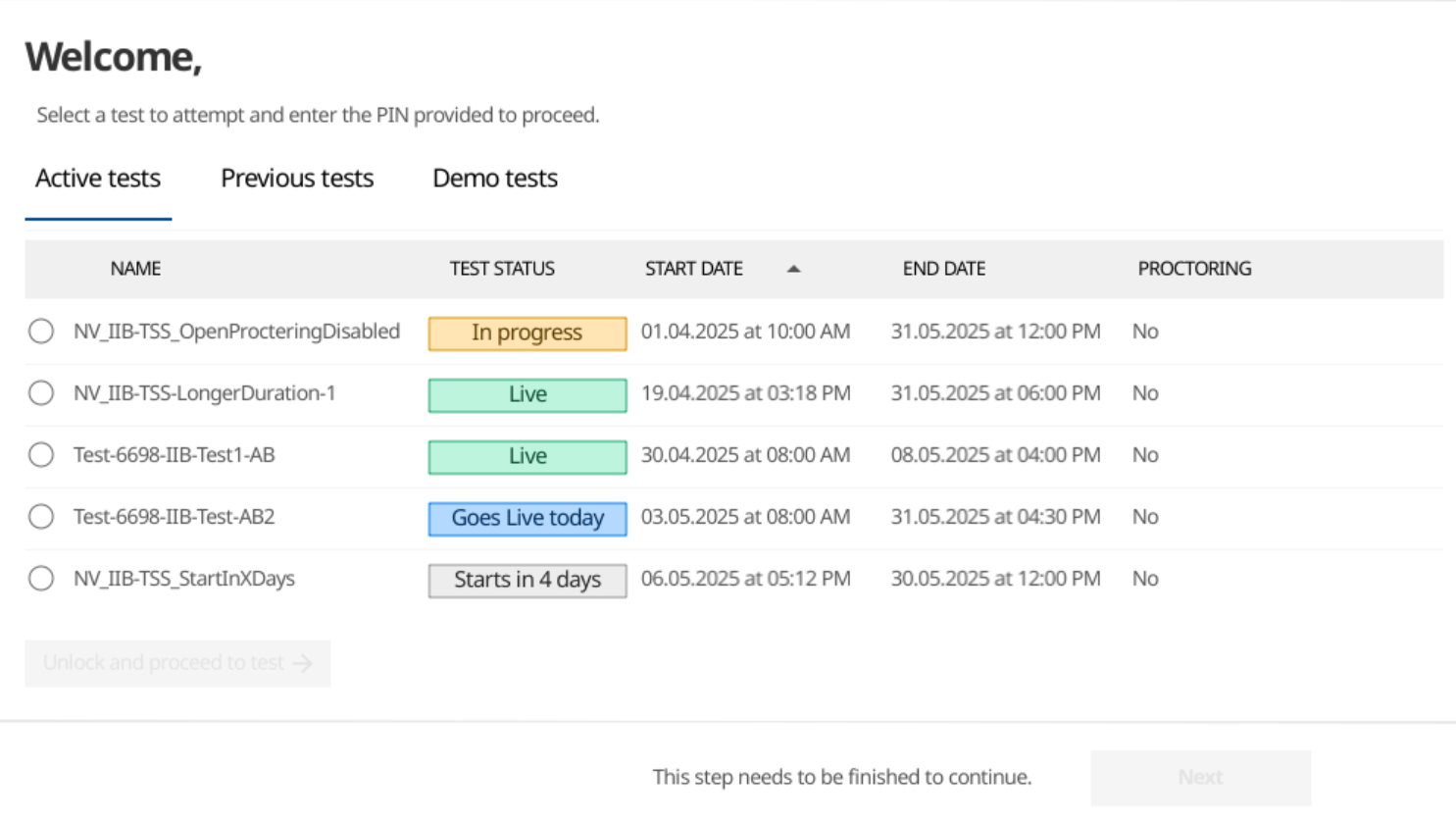Click the Live badge for Test-6698-IIB-Test1-AB

pyautogui.click(x=527, y=456)
